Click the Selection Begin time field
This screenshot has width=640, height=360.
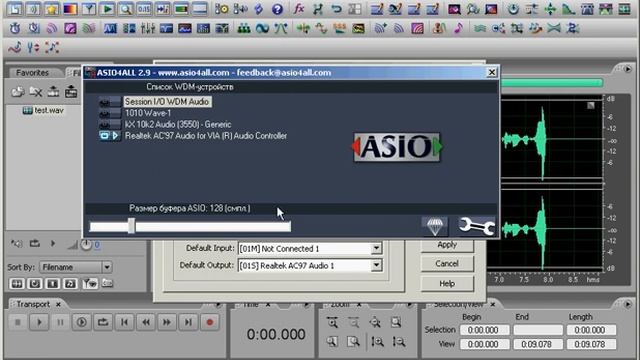[x=484, y=330]
